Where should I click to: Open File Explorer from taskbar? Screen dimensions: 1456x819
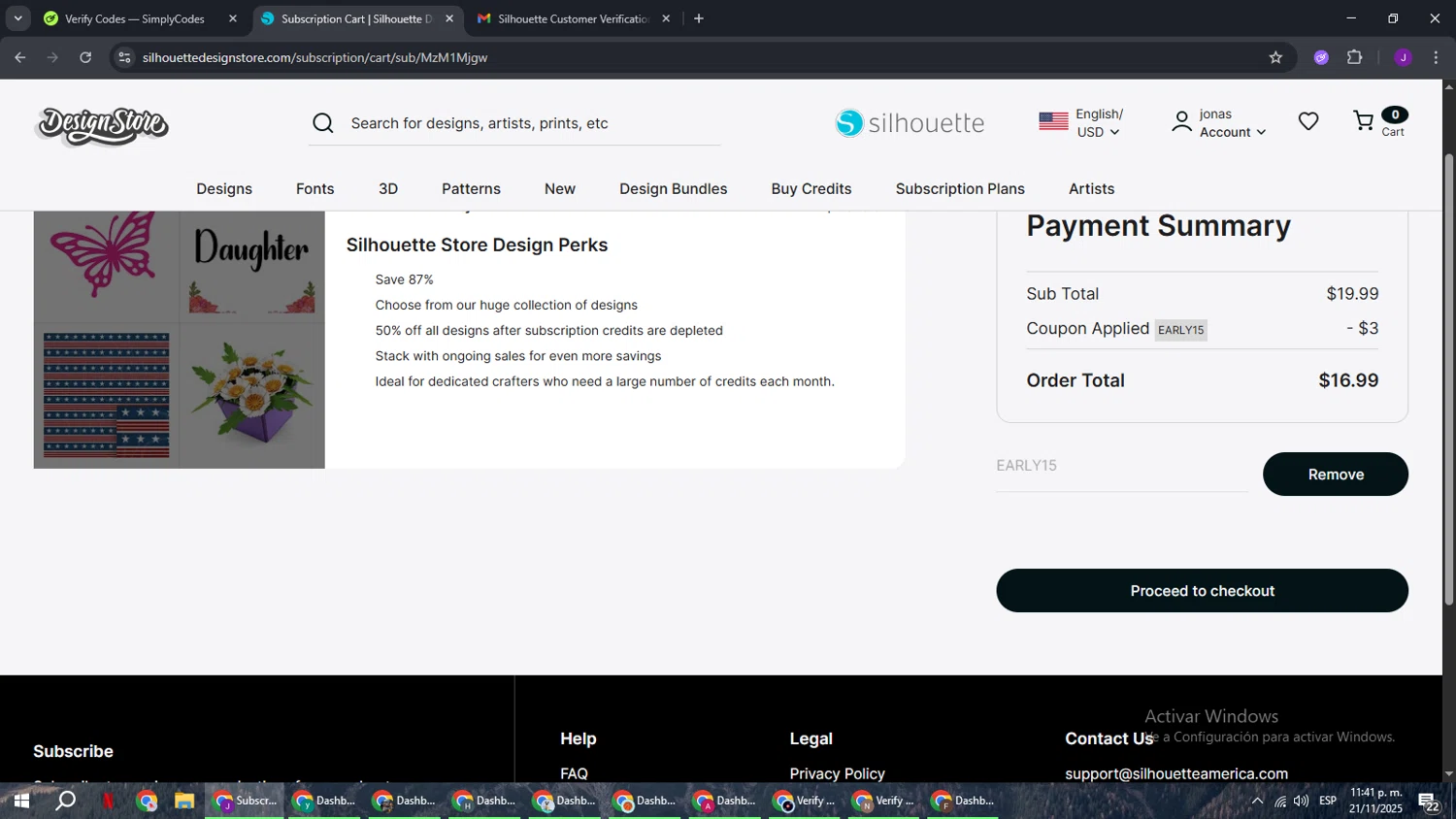(x=184, y=801)
